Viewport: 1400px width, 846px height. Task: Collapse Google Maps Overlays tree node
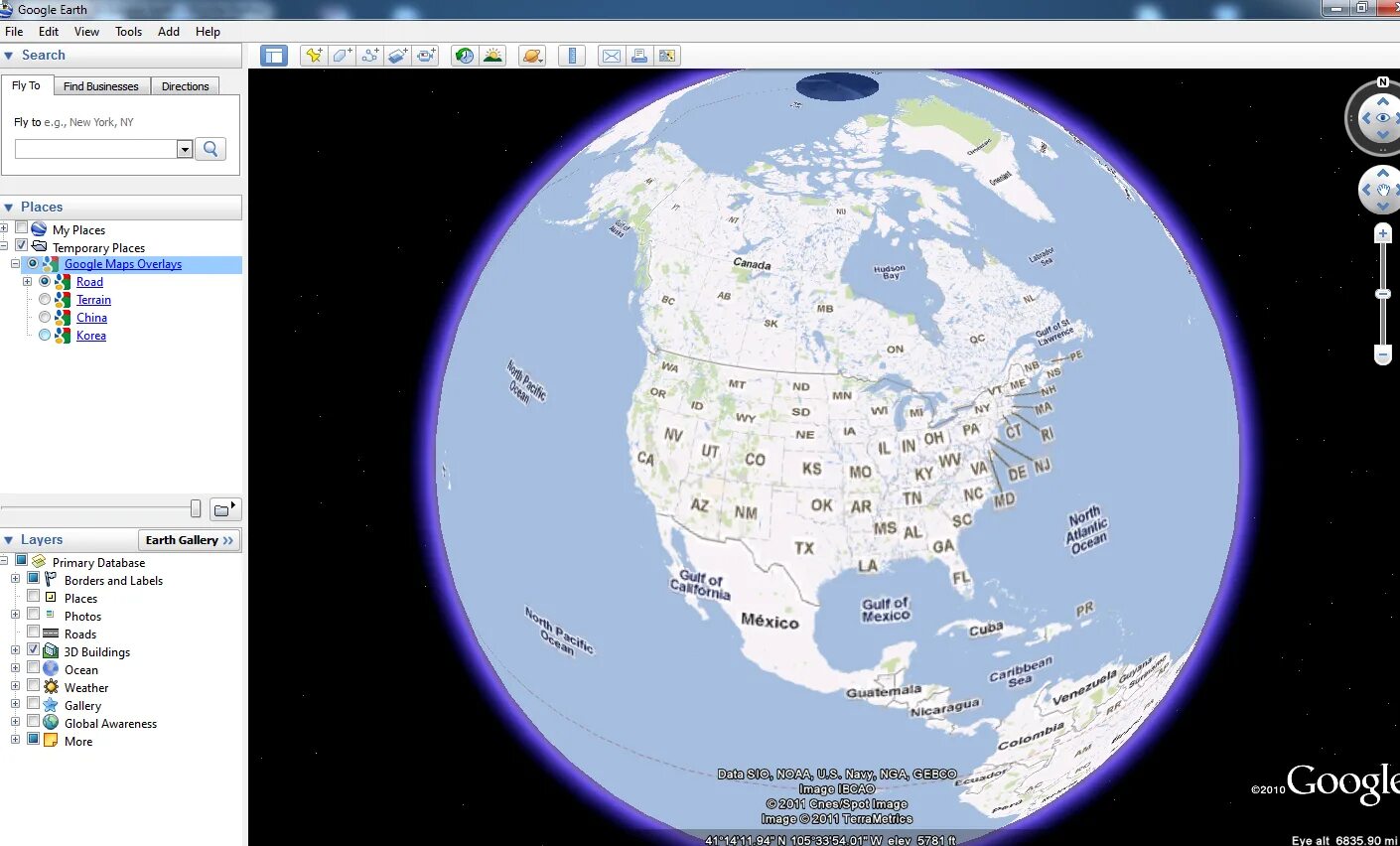pos(15,264)
